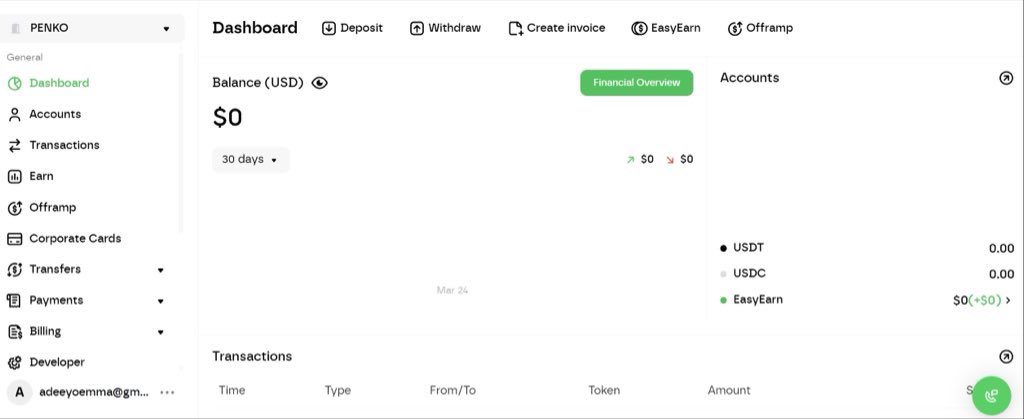Open the 30 days period dropdown
This screenshot has height=419, width=1024.
[251, 159]
